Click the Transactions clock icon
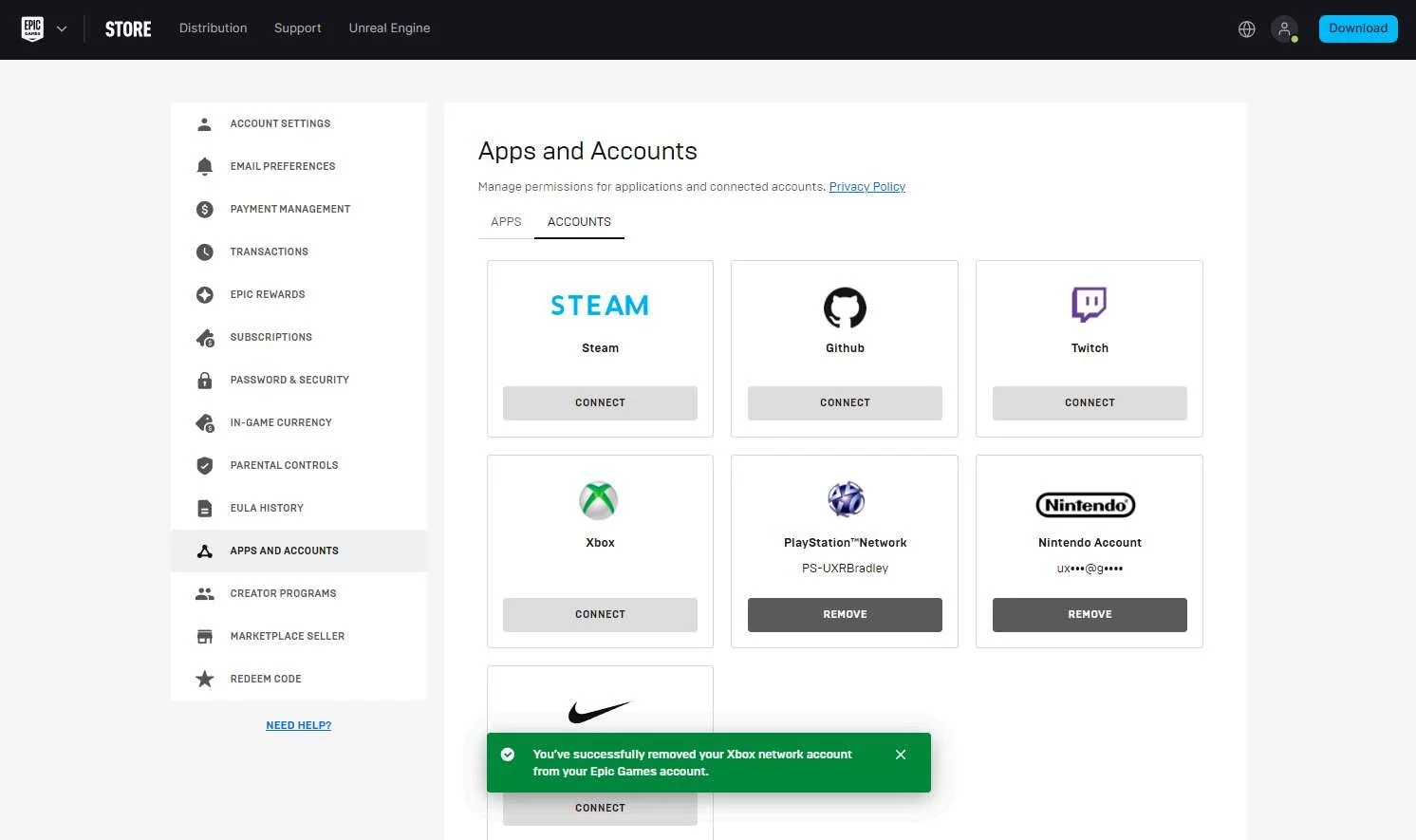This screenshot has height=840, width=1416. point(204,252)
